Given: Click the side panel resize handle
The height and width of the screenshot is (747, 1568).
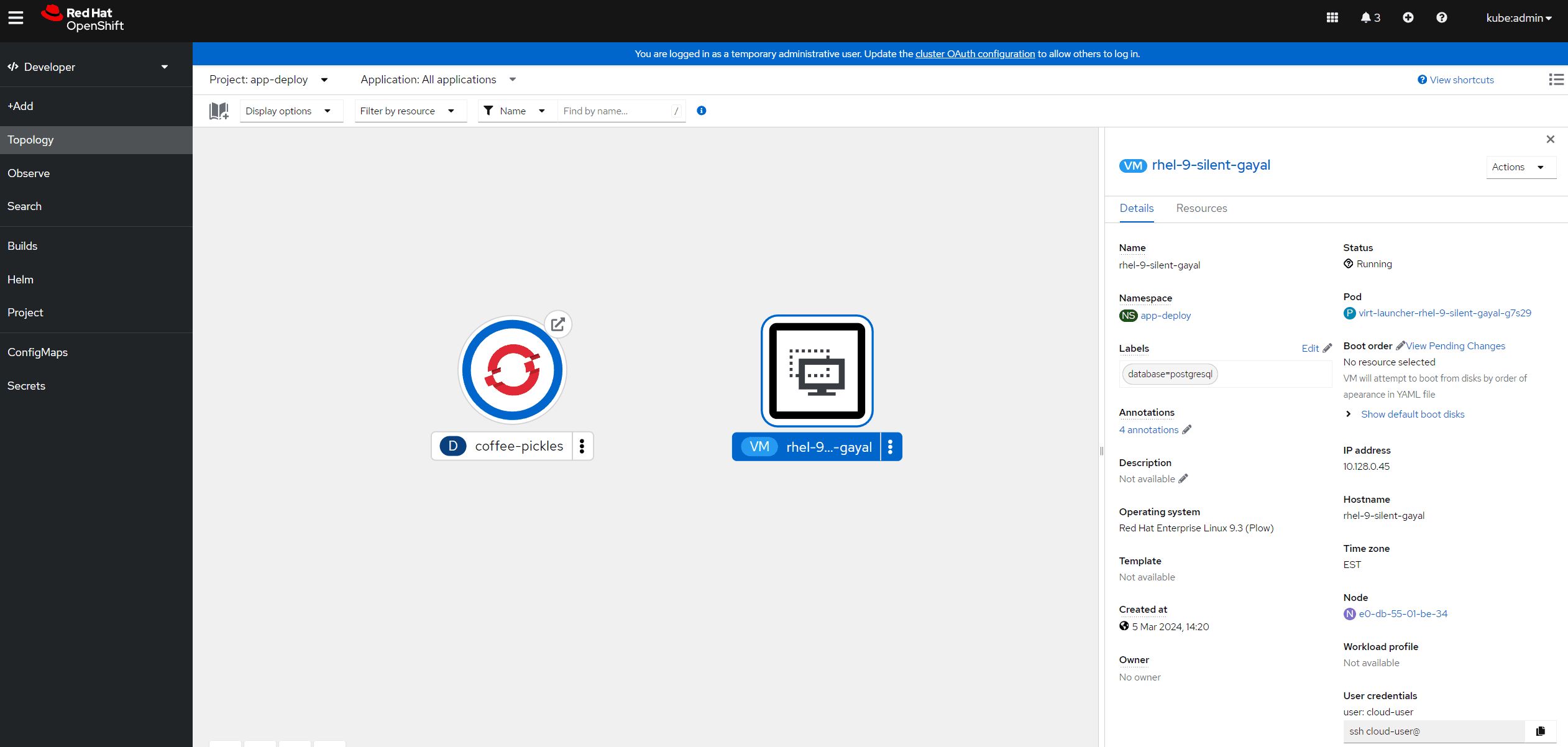Looking at the screenshot, I should click(1102, 451).
